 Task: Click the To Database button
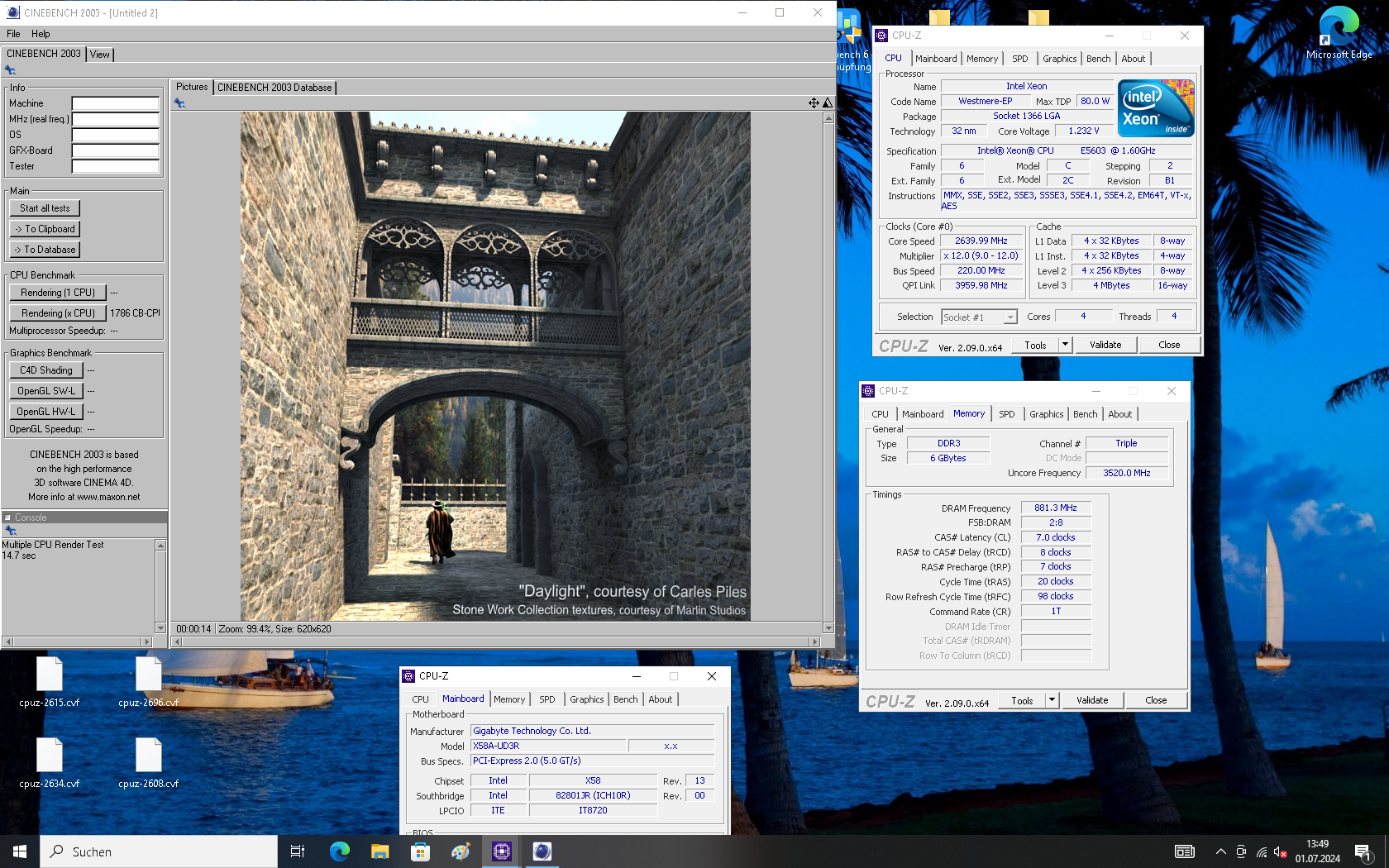(x=45, y=250)
